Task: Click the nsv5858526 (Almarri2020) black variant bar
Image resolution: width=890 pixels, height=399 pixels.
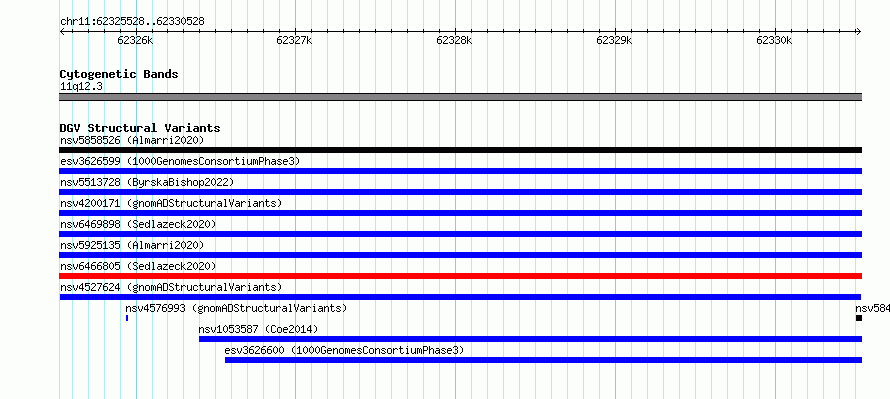Action: click(460, 150)
